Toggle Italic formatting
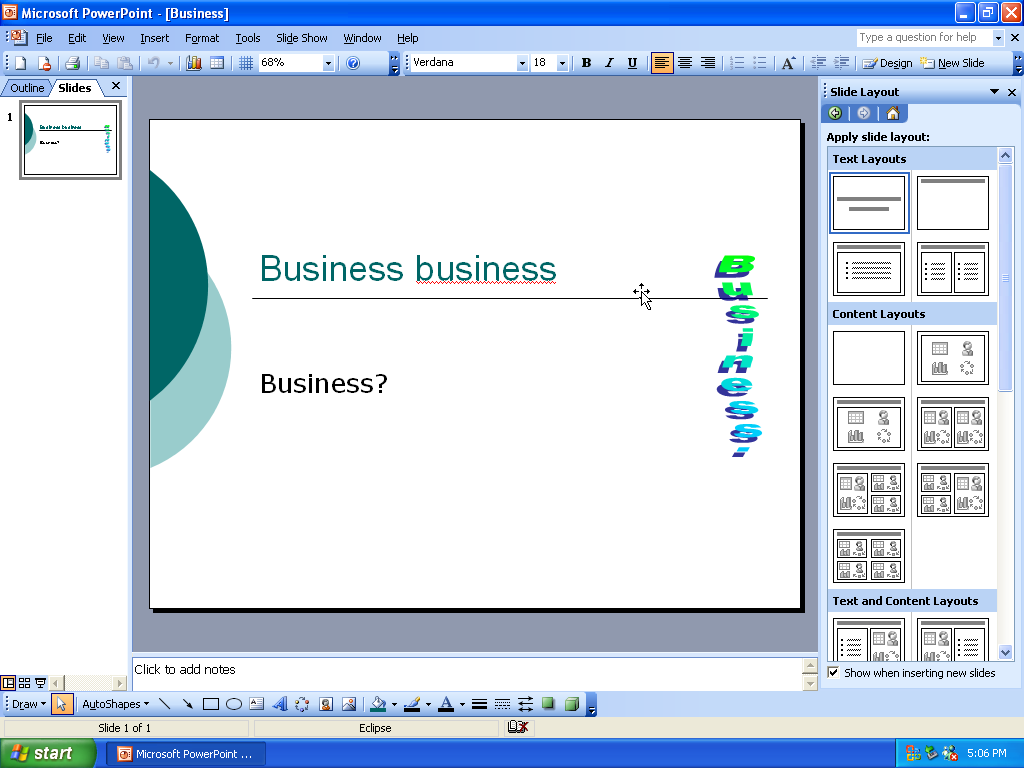This screenshot has height=768, width=1024. [x=609, y=63]
